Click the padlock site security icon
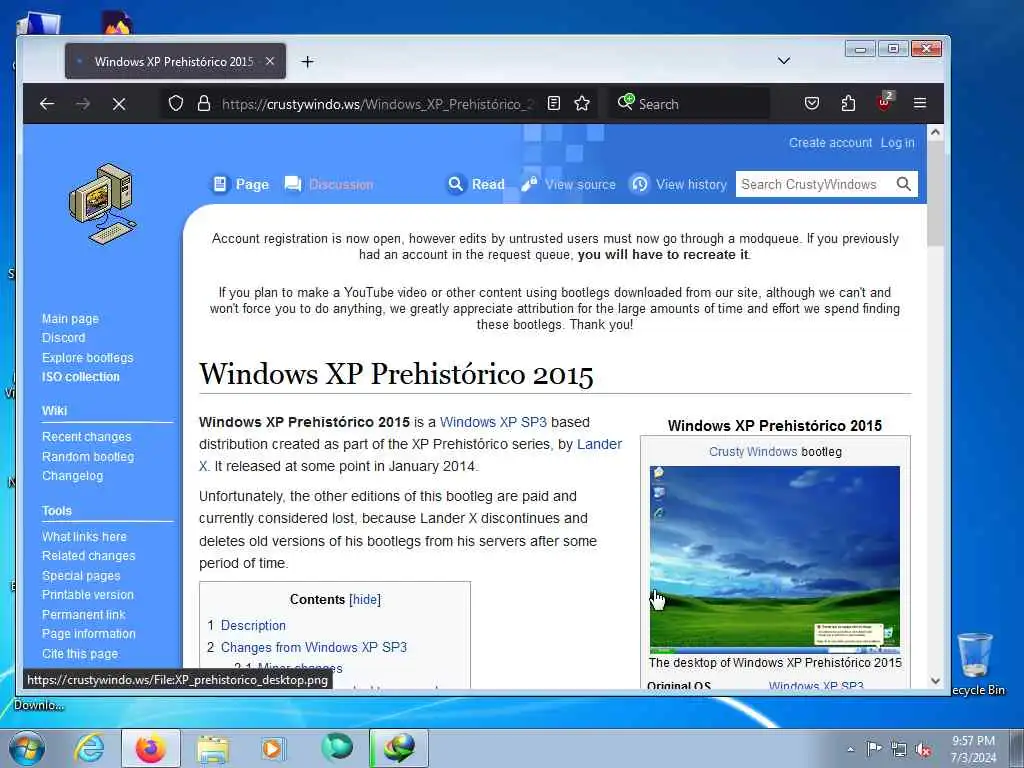1024x768 pixels. coord(204,103)
